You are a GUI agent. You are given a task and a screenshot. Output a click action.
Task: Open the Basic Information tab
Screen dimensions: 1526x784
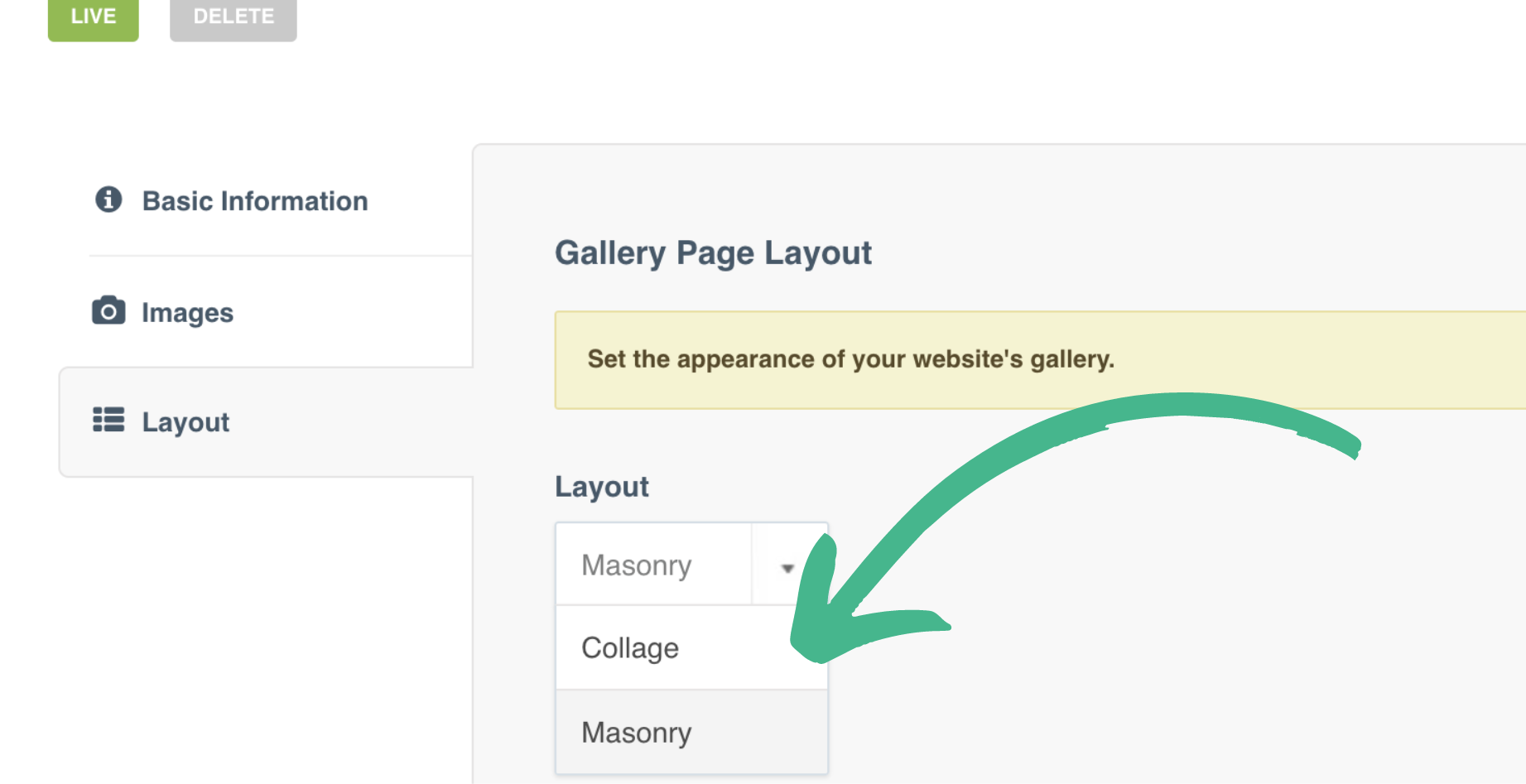click(x=254, y=201)
